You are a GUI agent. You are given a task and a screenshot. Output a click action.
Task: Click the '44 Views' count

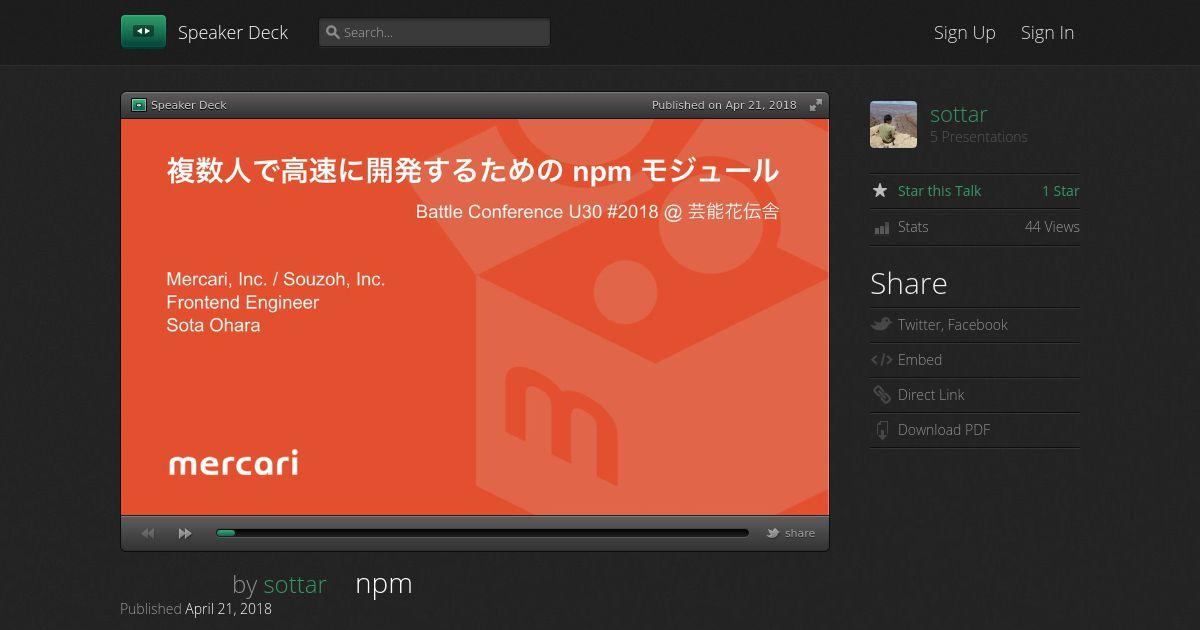pyautogui.click(x=1052, y=227)
